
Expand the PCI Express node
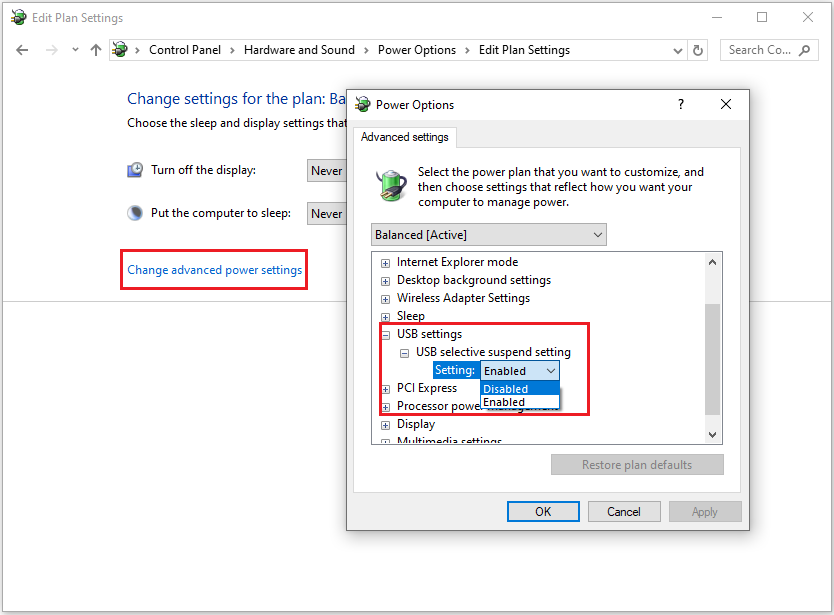pyautogui.click(x=385, y=389)
